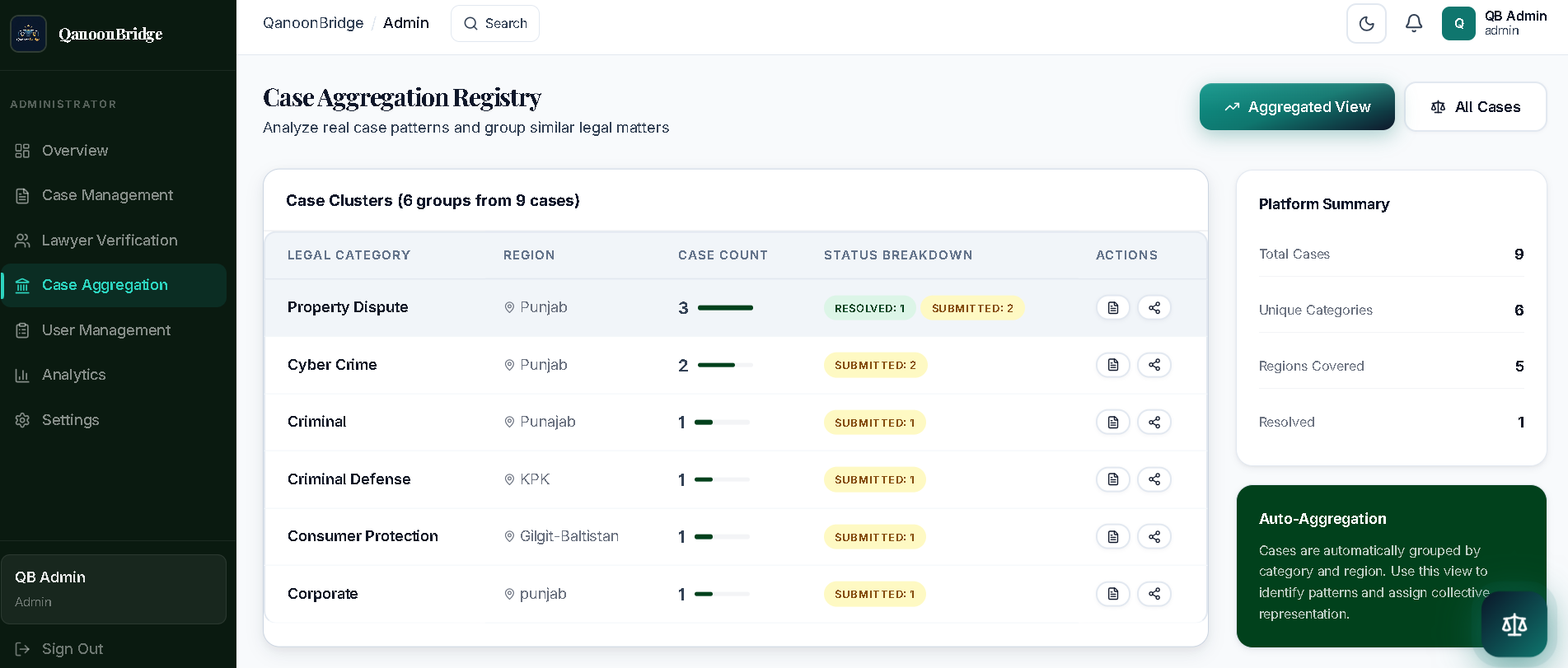
Task: Open QB Admin profile card in sidebar
Action: pos(114,589)
